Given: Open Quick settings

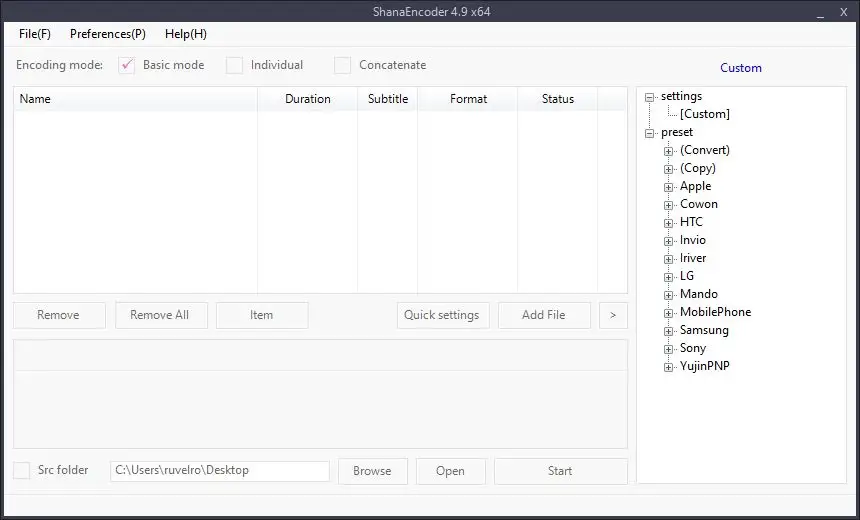Looking at the screenshot, I should [443, 315].
